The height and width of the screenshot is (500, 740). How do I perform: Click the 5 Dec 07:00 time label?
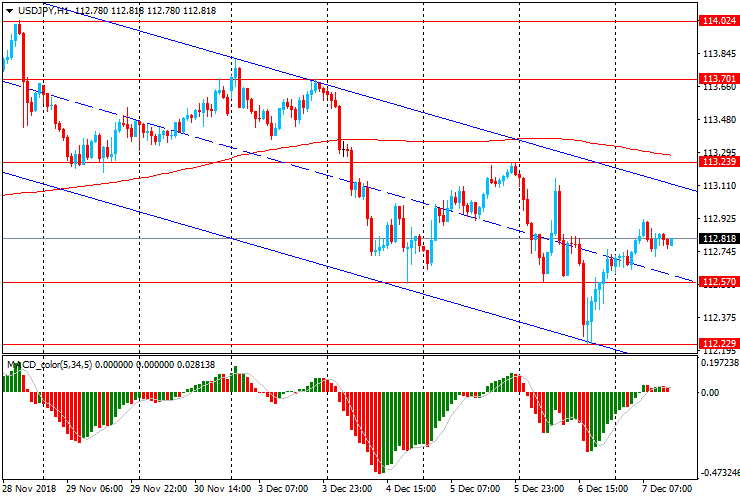coord(475,488)
